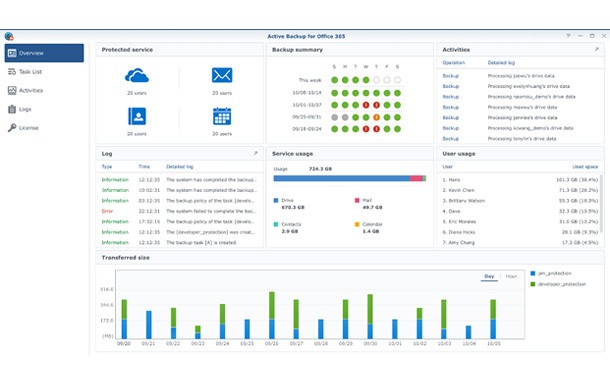Image resolution: width=610 pixels, height=380 pixels.
Task: Click the orange warning dot in 09/25 week
Action: tap(376, 117)
